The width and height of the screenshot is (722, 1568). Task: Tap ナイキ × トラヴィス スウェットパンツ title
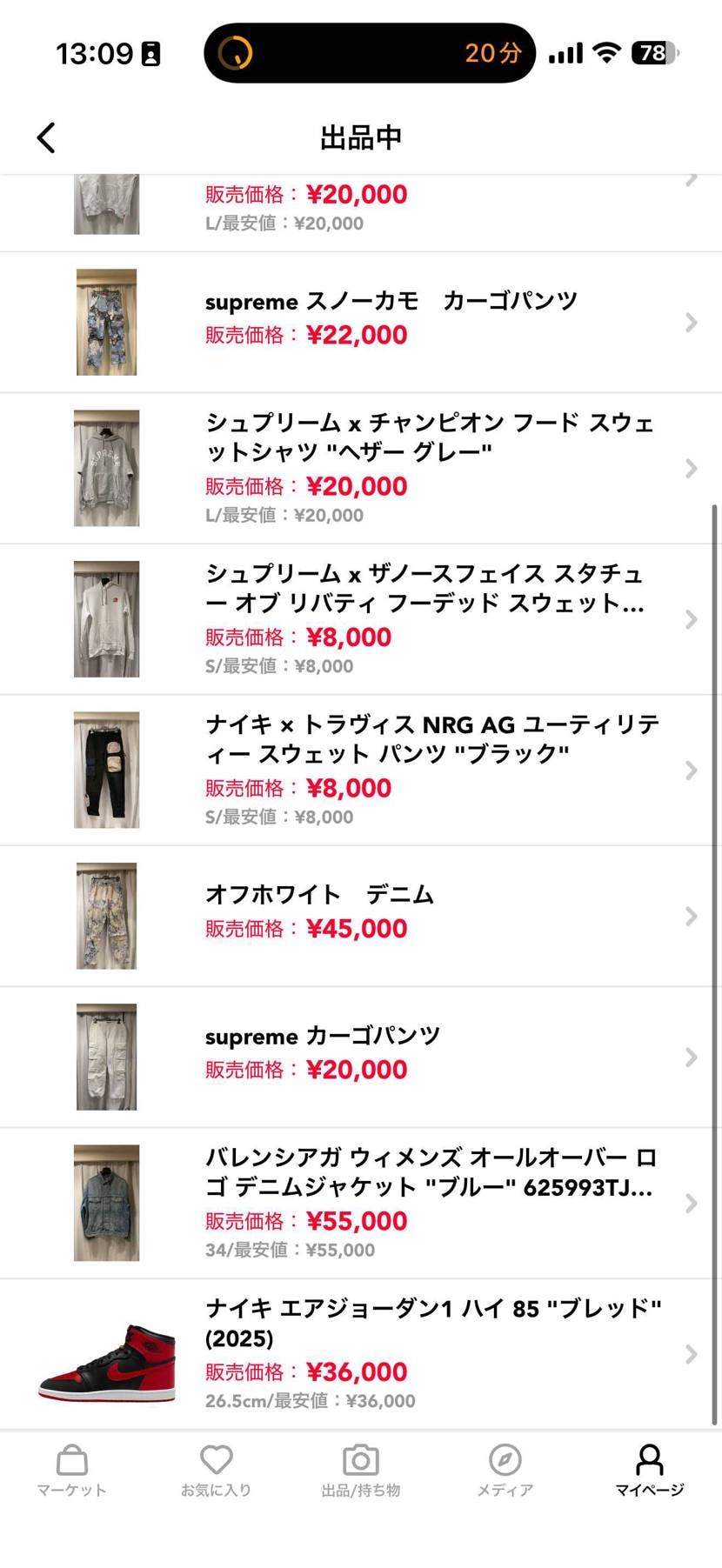pyautogui.click(x=431, y=738)
